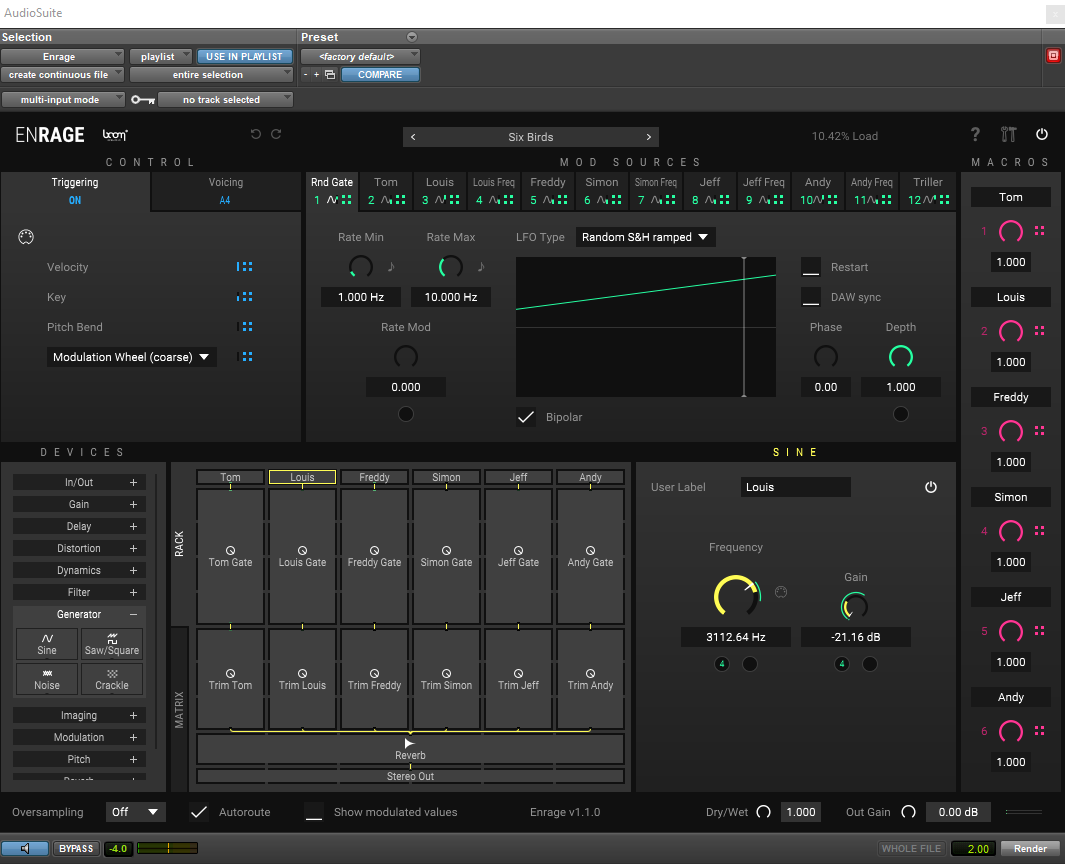Click the main power icon in header
Image resolution: width=1065 pixels, height=864 pixels.
tap(1042, 135)
